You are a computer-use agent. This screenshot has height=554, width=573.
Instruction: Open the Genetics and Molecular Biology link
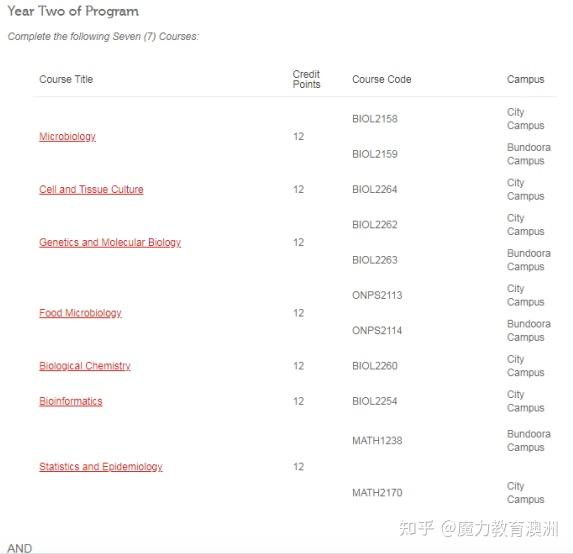110,242
